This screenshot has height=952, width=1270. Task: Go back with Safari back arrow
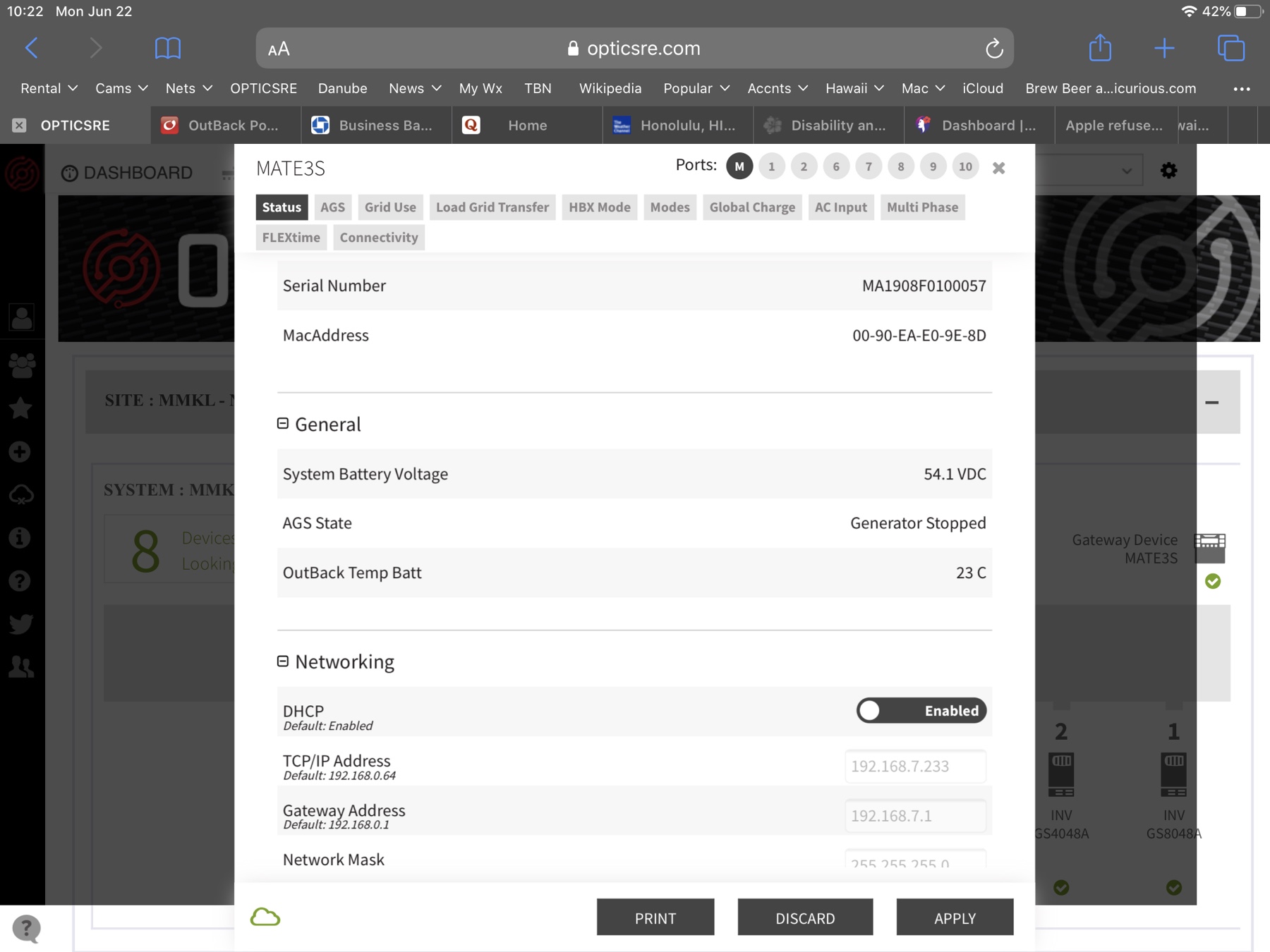click(x=31, y=48)
